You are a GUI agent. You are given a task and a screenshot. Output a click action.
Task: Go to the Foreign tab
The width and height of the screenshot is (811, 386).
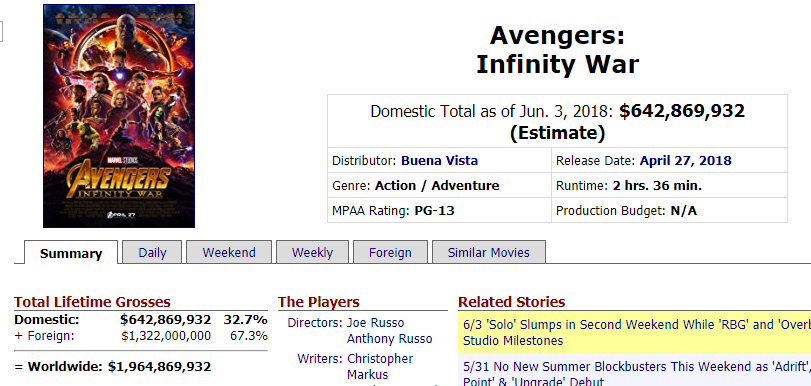point(390,253)
